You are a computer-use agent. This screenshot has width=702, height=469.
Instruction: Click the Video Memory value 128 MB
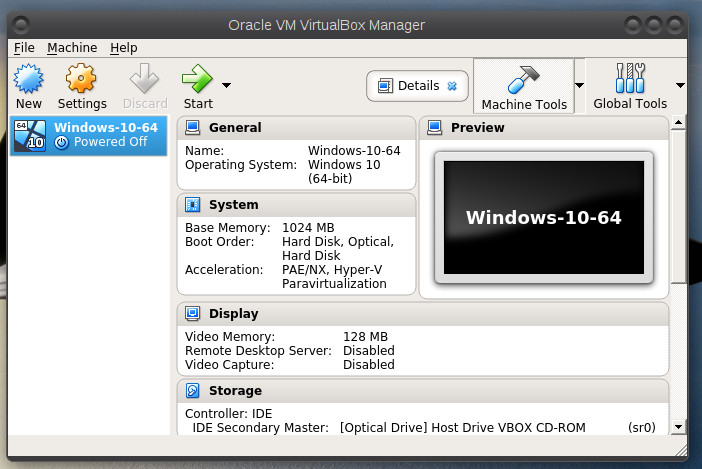coord(365,337)
